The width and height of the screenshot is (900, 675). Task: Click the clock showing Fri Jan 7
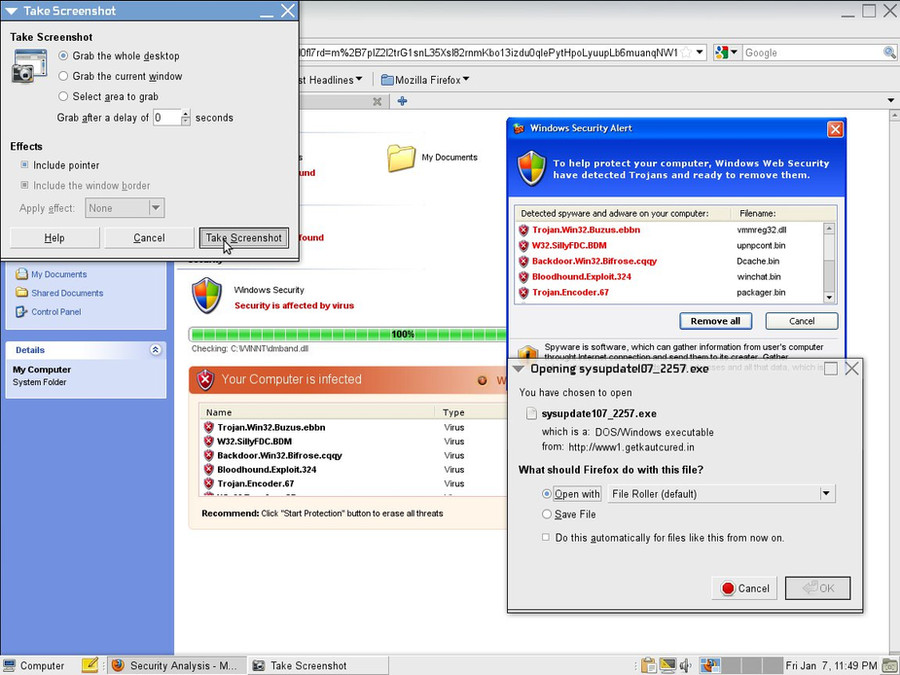(831, 665)
